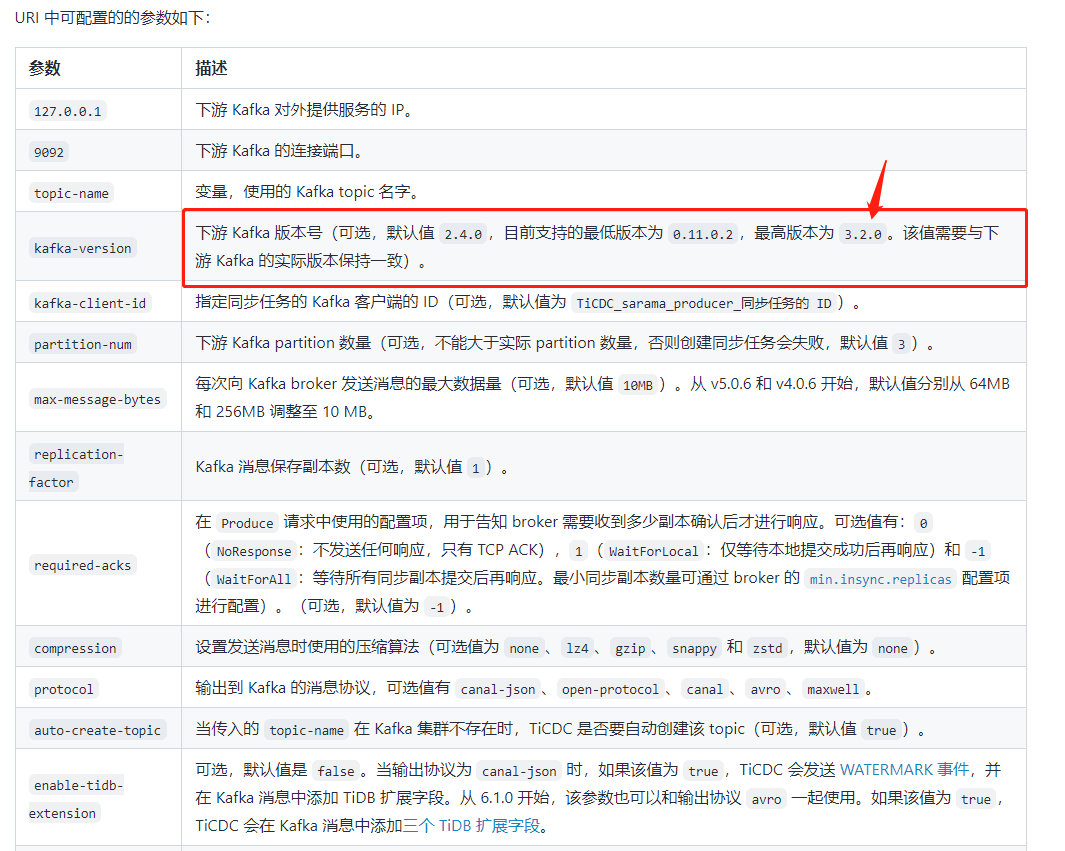Viewport: 1065px width, 851px height.
Task: Click the max-message-bytes parameter name
Action: [97, 399]
